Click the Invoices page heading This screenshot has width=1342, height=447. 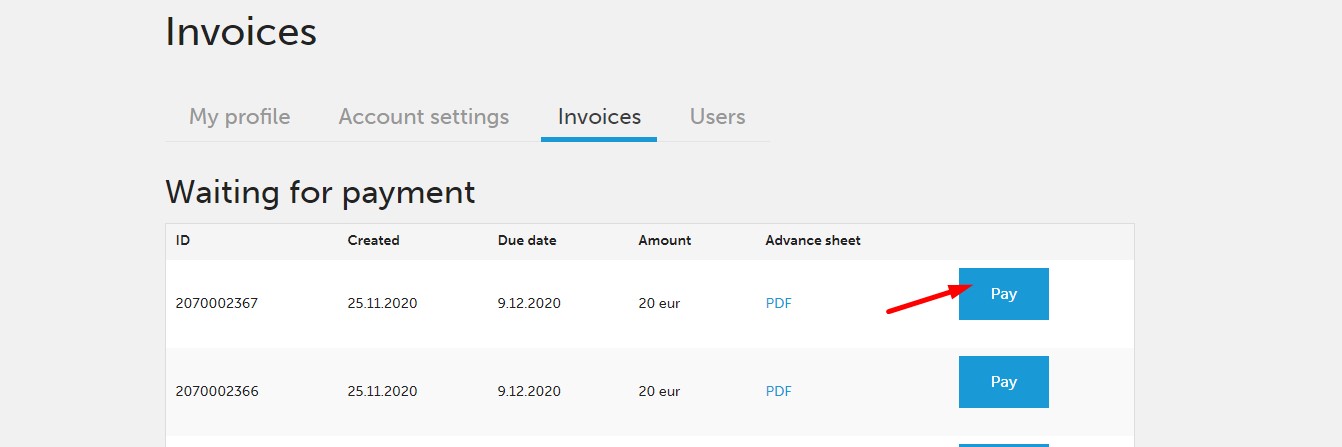click(x=241, y=32)
